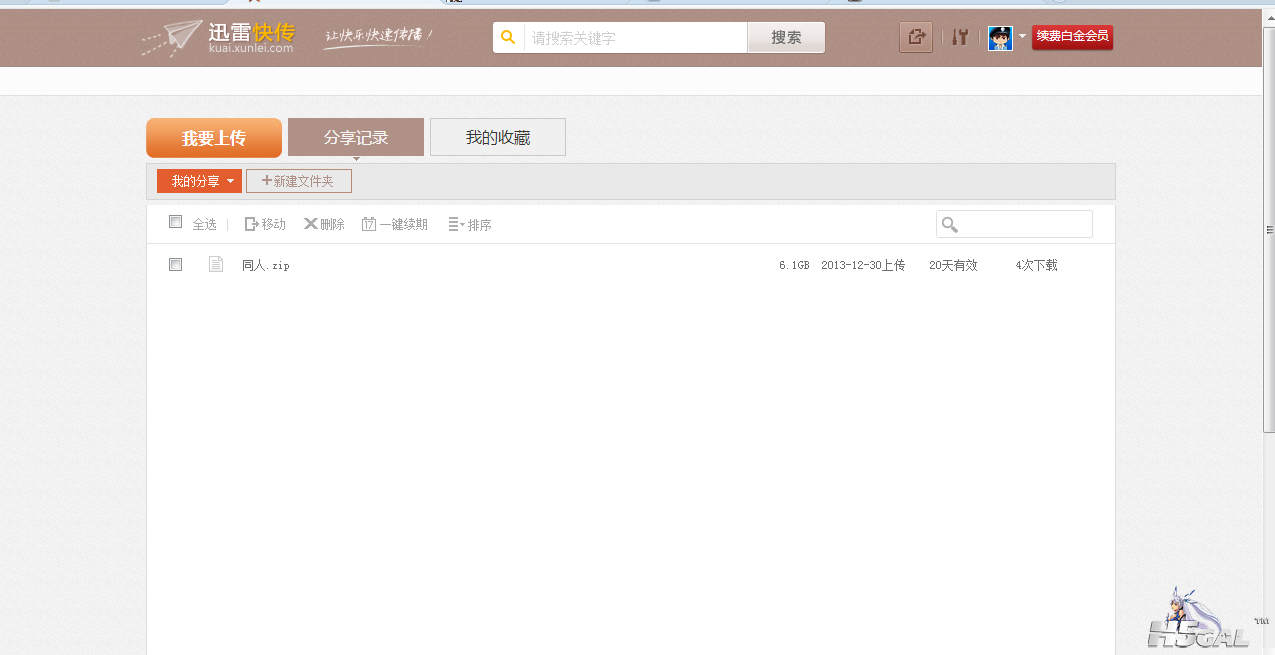The image size is (1275, 655).
Task: Open the My Favorites (我的收藏) tab
Action: coord(497,137)
